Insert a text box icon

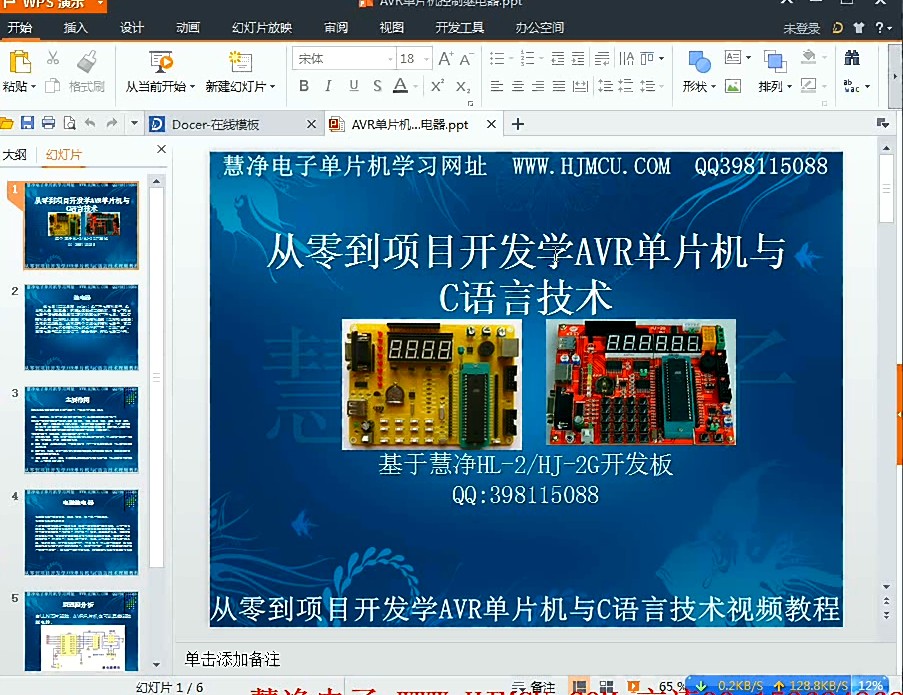tap(733, 58)
